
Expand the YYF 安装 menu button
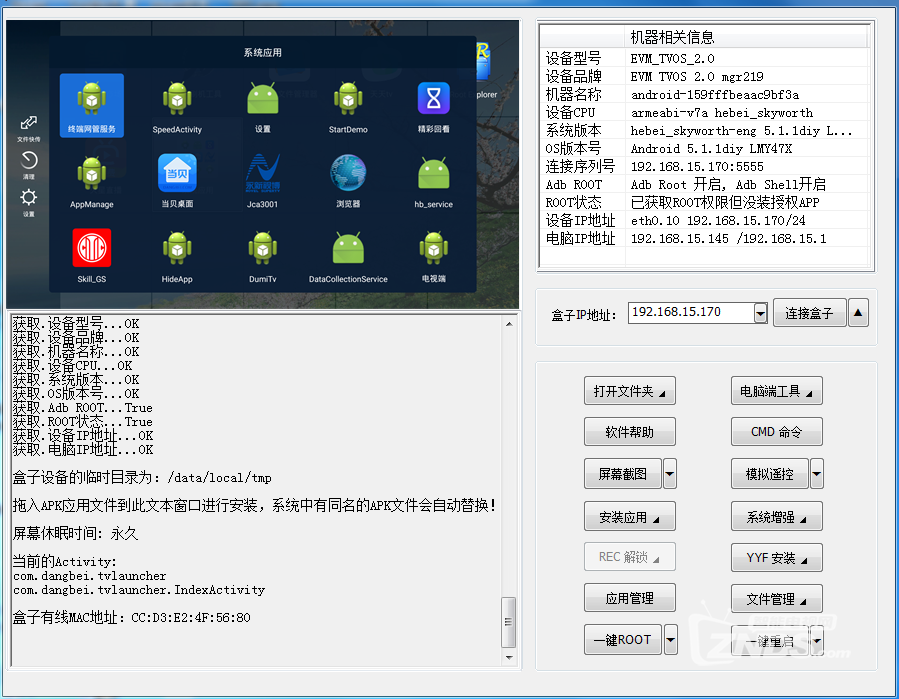[x=776, y=557]
